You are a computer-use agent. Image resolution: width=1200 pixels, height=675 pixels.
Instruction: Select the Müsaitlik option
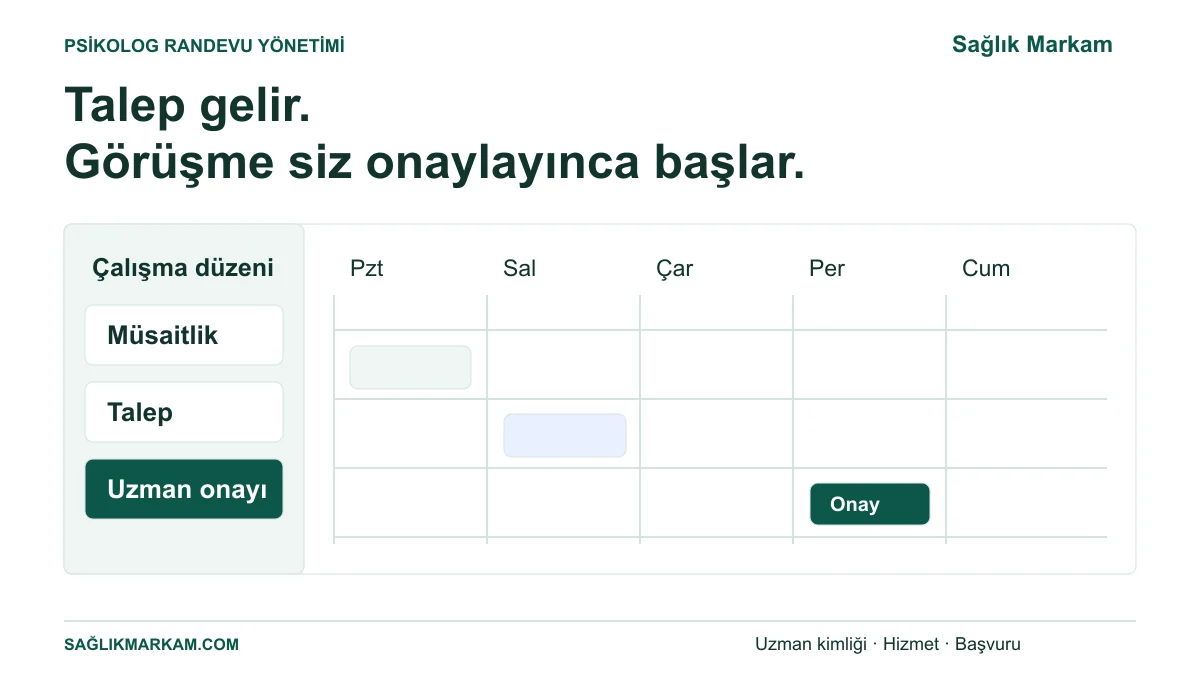tap(184, 335)
